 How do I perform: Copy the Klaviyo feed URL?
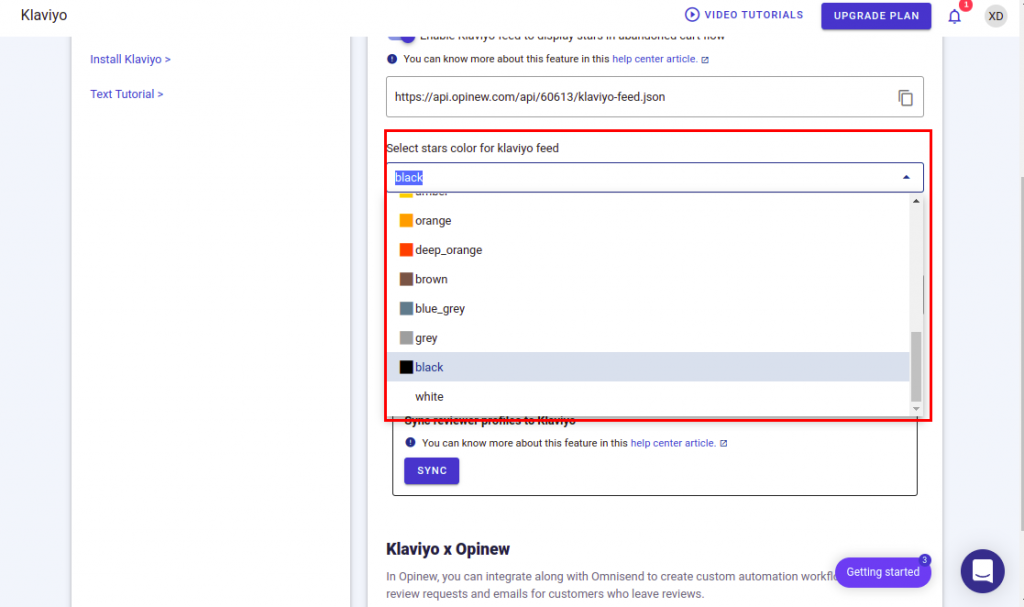905,97
